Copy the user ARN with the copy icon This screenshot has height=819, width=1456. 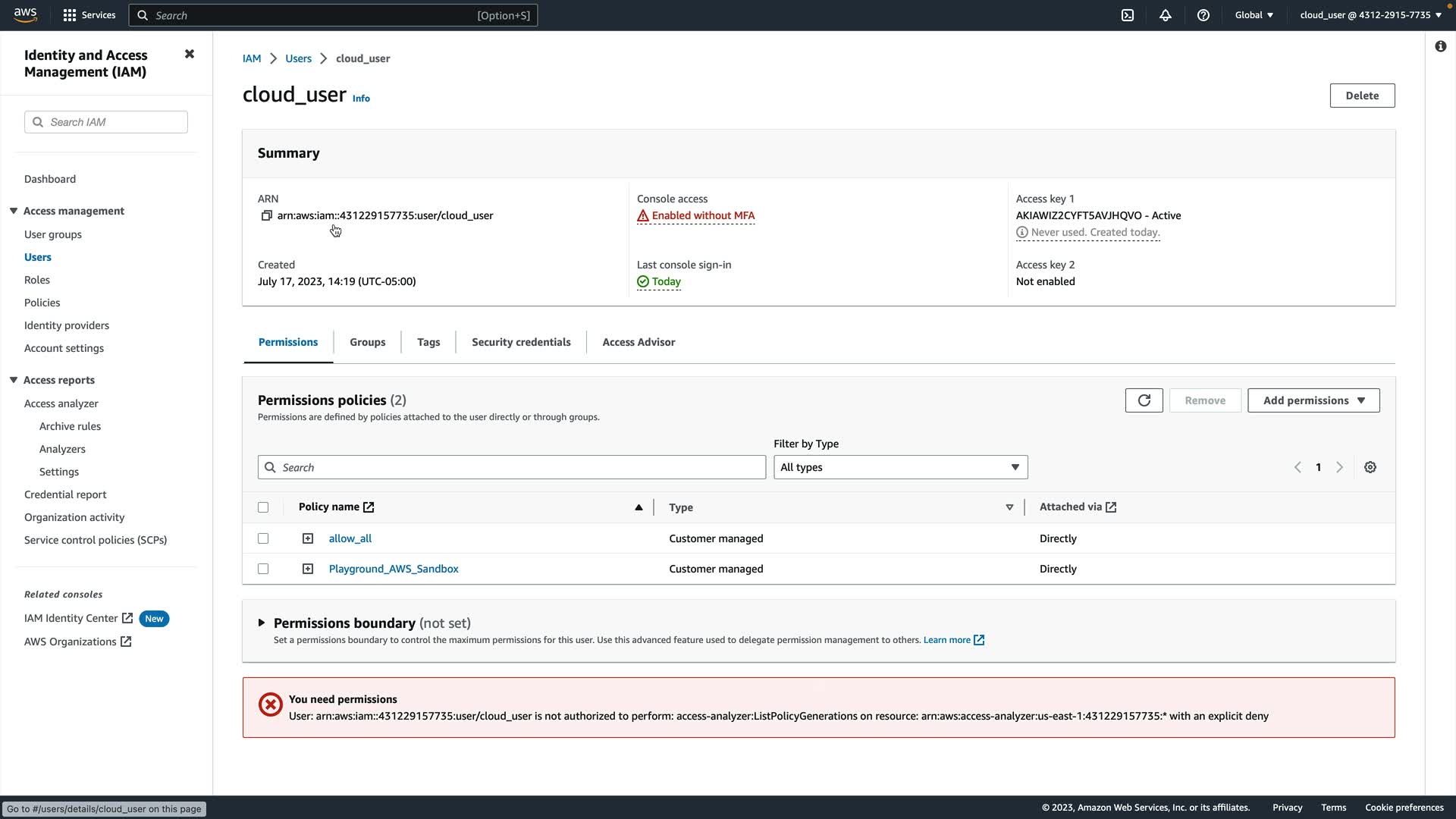(266, 216)
